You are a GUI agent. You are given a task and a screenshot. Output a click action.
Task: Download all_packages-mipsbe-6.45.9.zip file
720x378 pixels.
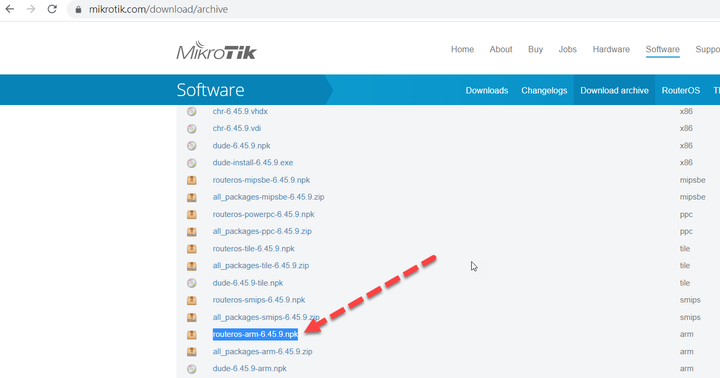269,197
